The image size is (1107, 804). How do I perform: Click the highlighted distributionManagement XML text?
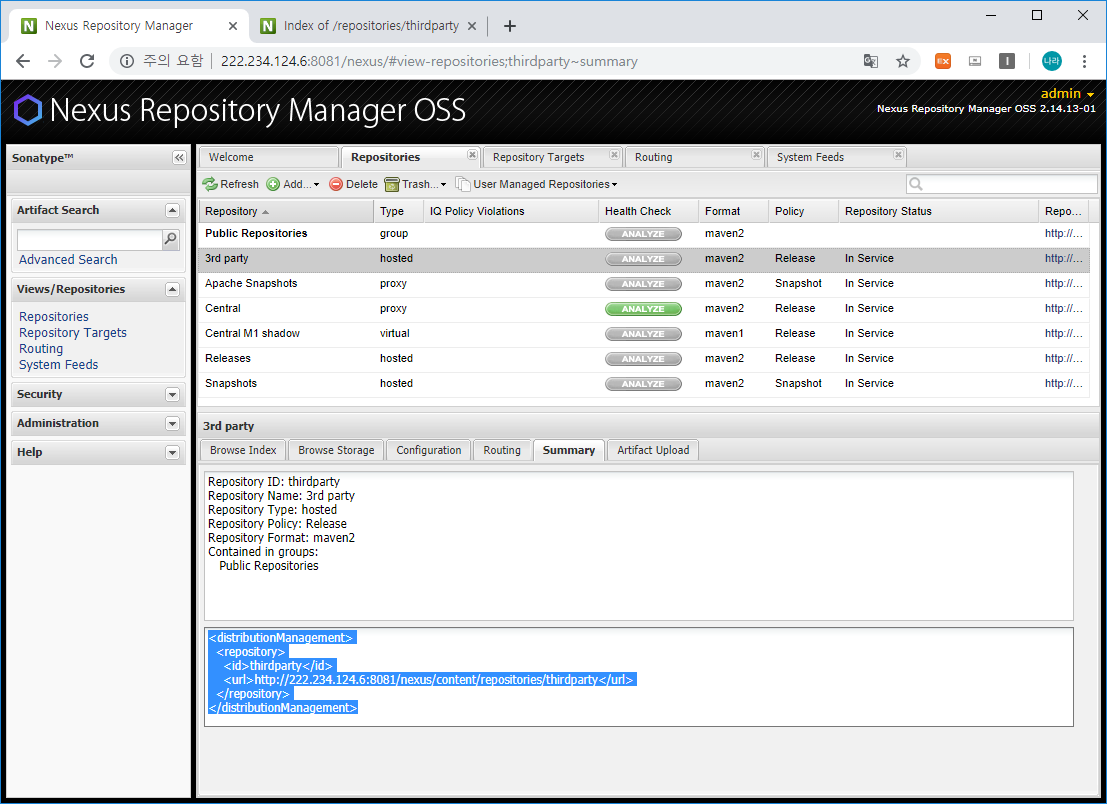422,673
